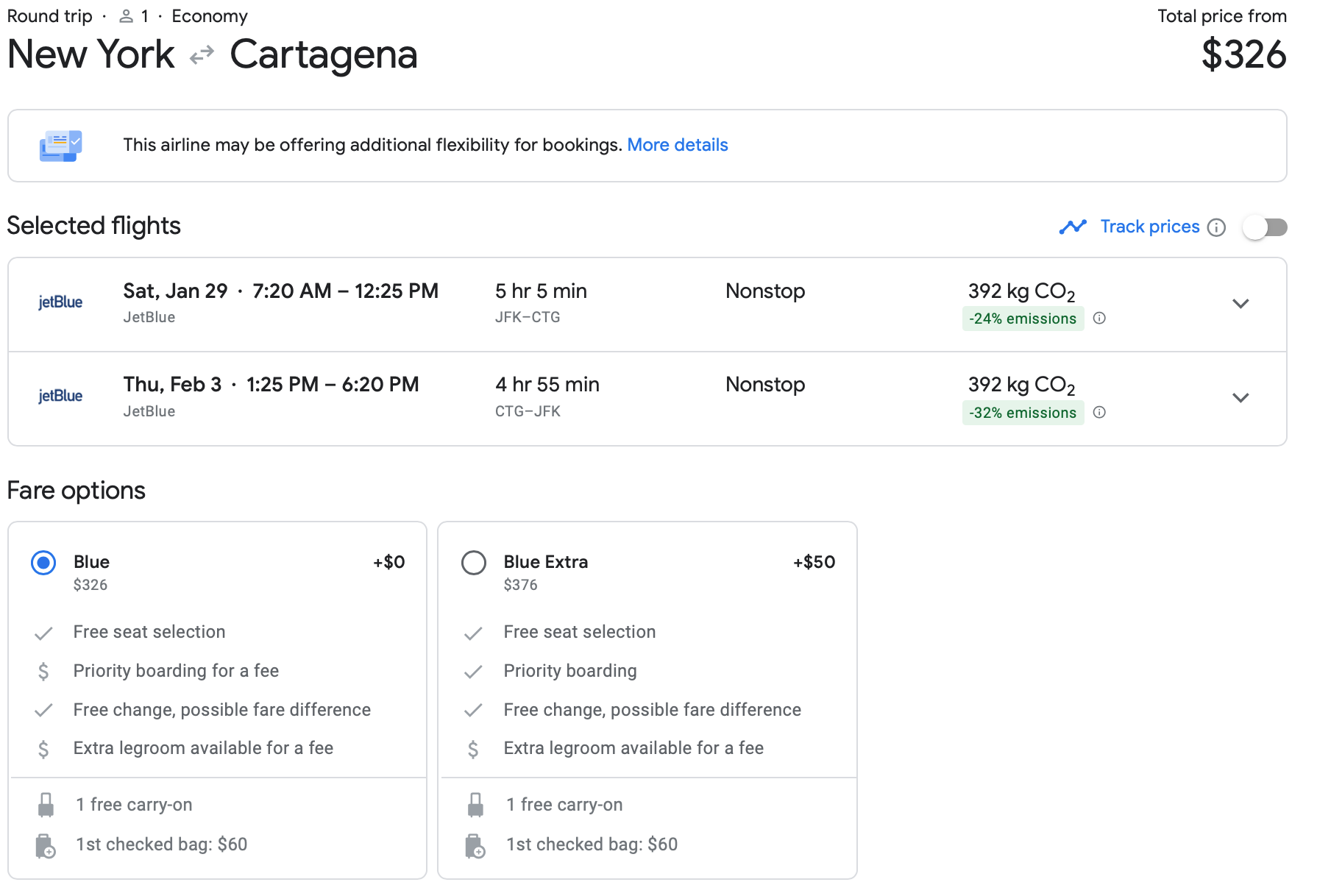This screenshot has height=896, width=1317.
Task: Click the Blue Extra +$50 price
Action: [814, 562]
